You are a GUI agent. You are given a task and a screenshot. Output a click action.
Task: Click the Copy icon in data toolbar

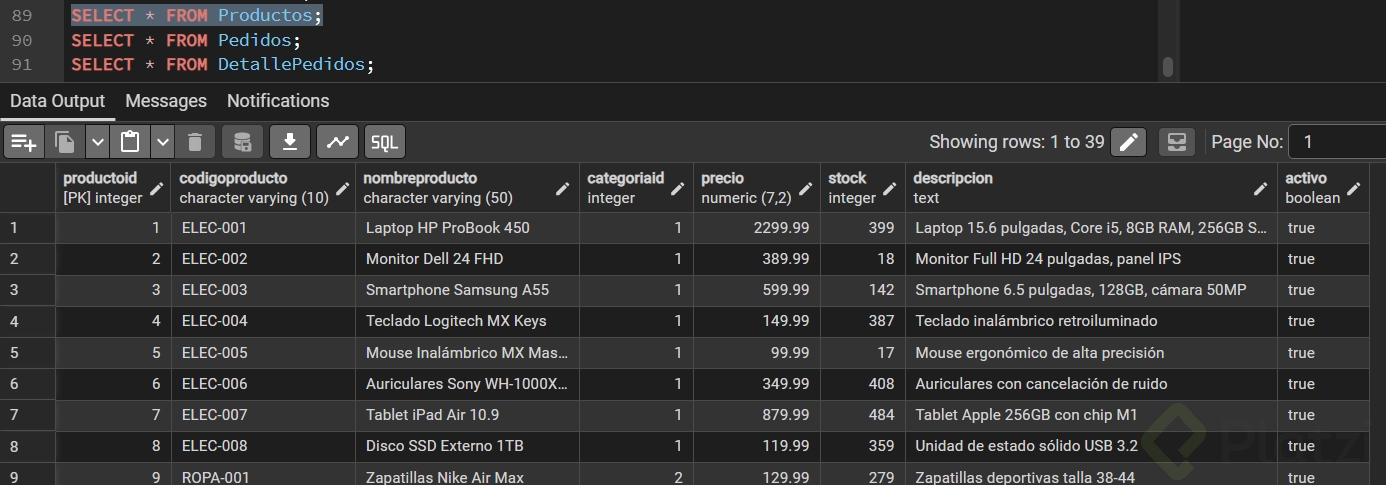click(65, 142)
